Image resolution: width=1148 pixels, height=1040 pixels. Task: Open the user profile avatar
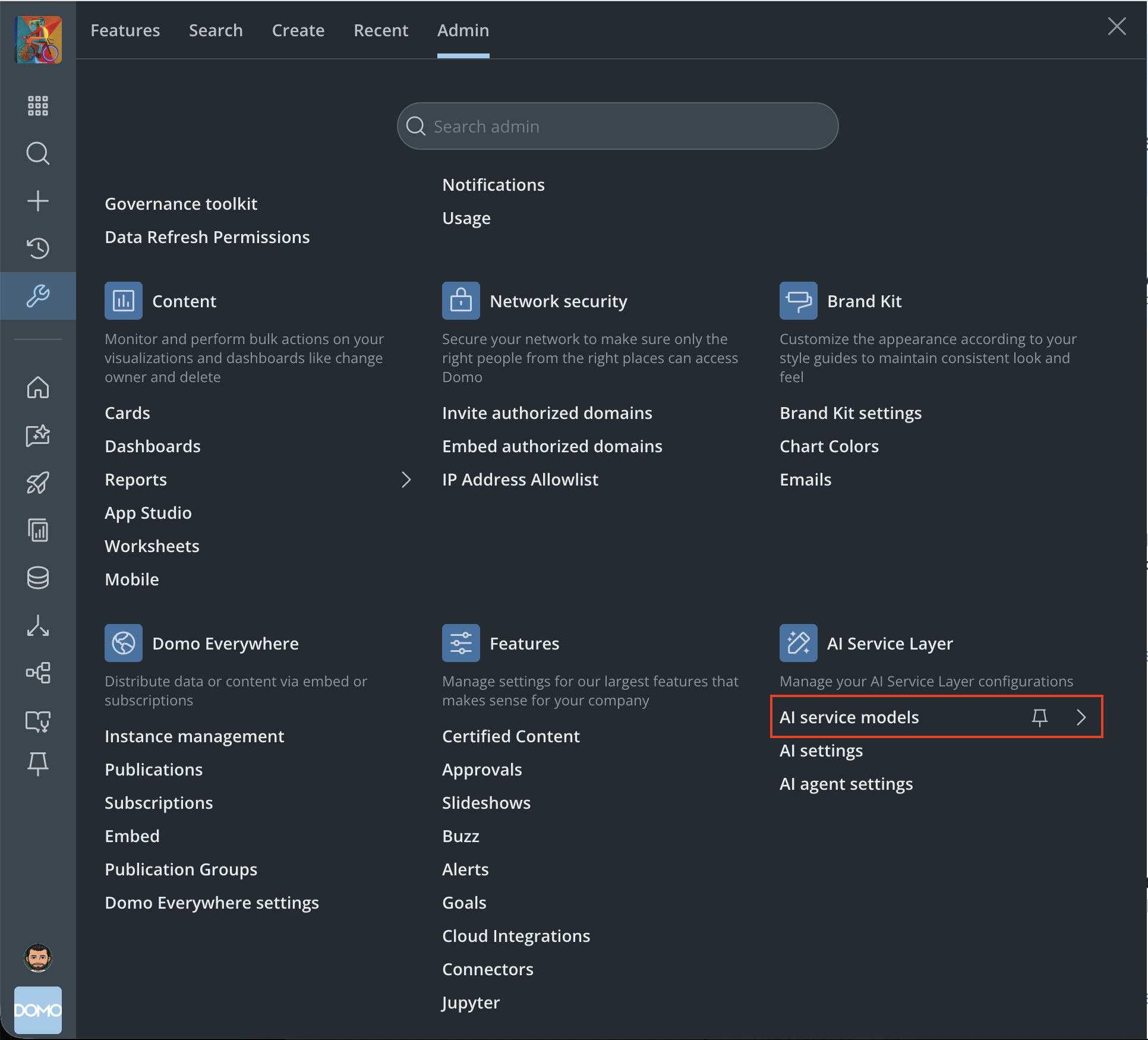click(x=38, y=958)
